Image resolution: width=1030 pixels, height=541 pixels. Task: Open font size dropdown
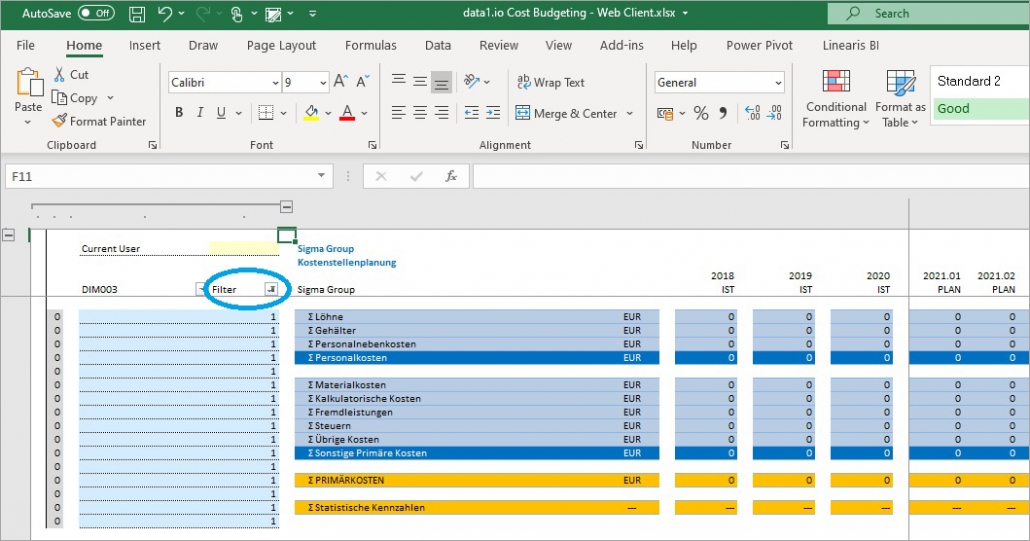(x=323, y=83)
